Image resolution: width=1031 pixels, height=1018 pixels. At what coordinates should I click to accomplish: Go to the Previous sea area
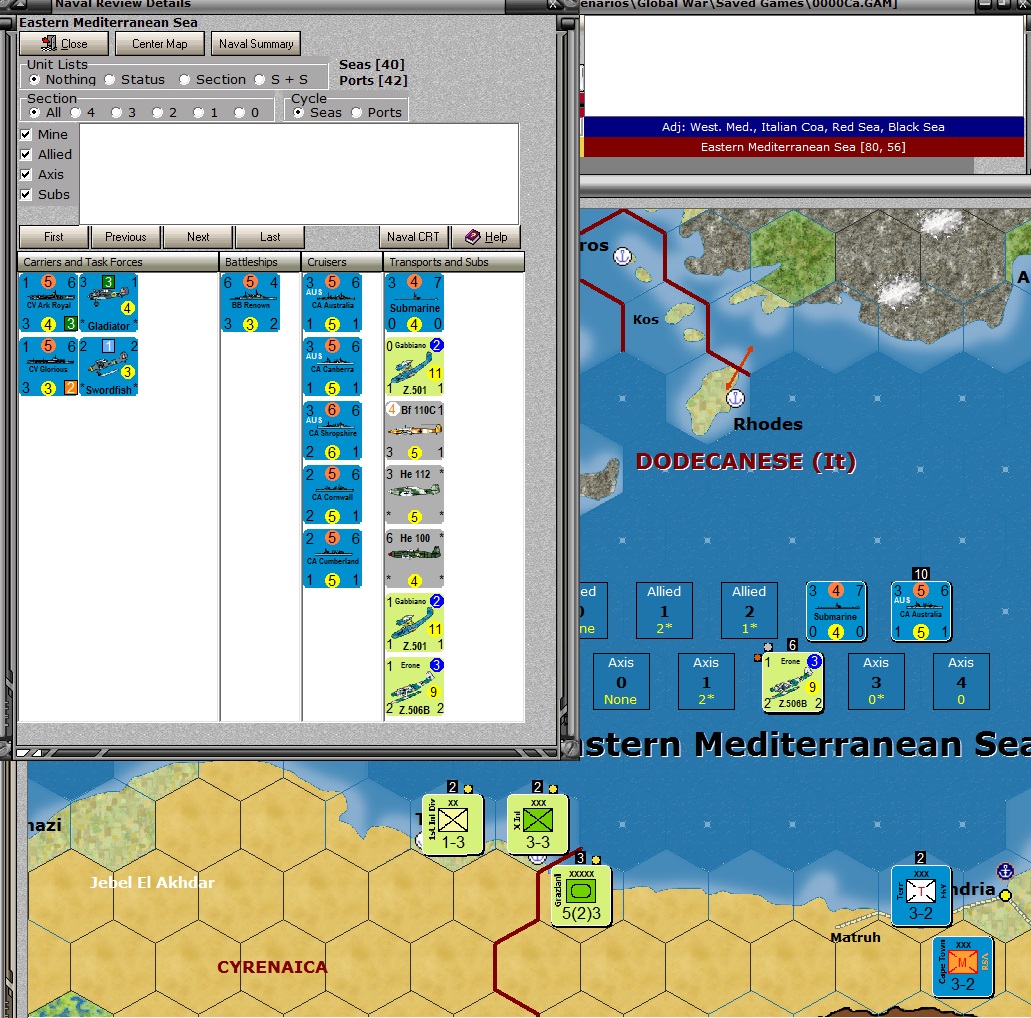126,237
